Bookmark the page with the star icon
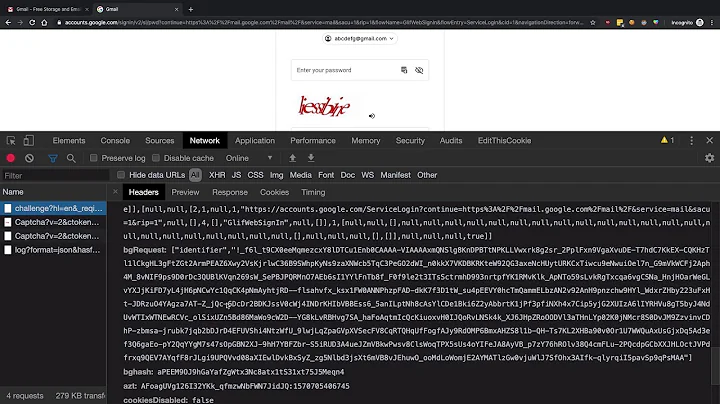The width and height of the screenshot is (720, 404). click(x=593, y=22)
